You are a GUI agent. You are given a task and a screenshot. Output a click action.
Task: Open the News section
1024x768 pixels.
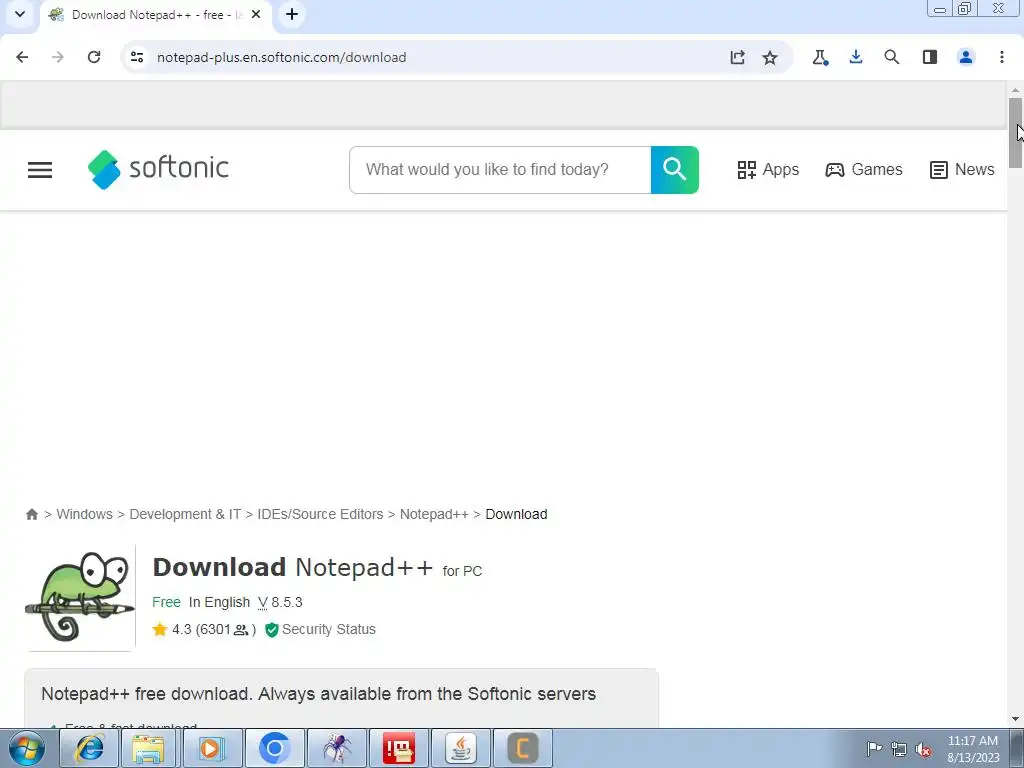[x=962, y=170]
